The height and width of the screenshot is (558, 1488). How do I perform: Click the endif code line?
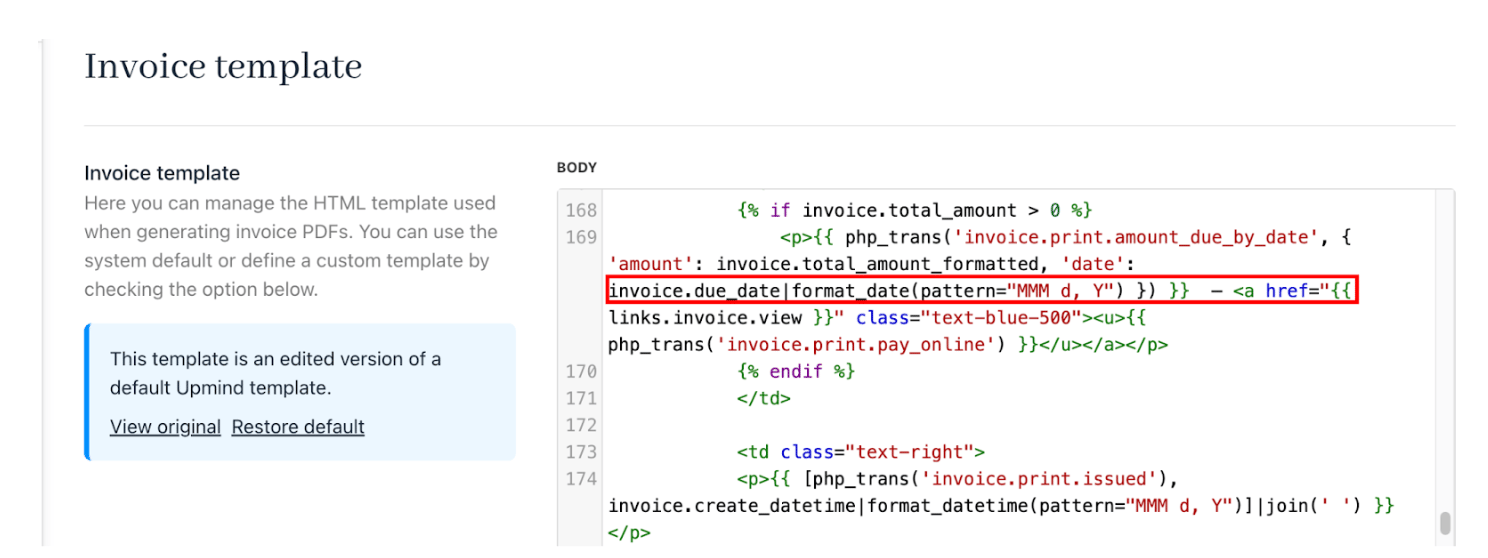tap(797, 371)
